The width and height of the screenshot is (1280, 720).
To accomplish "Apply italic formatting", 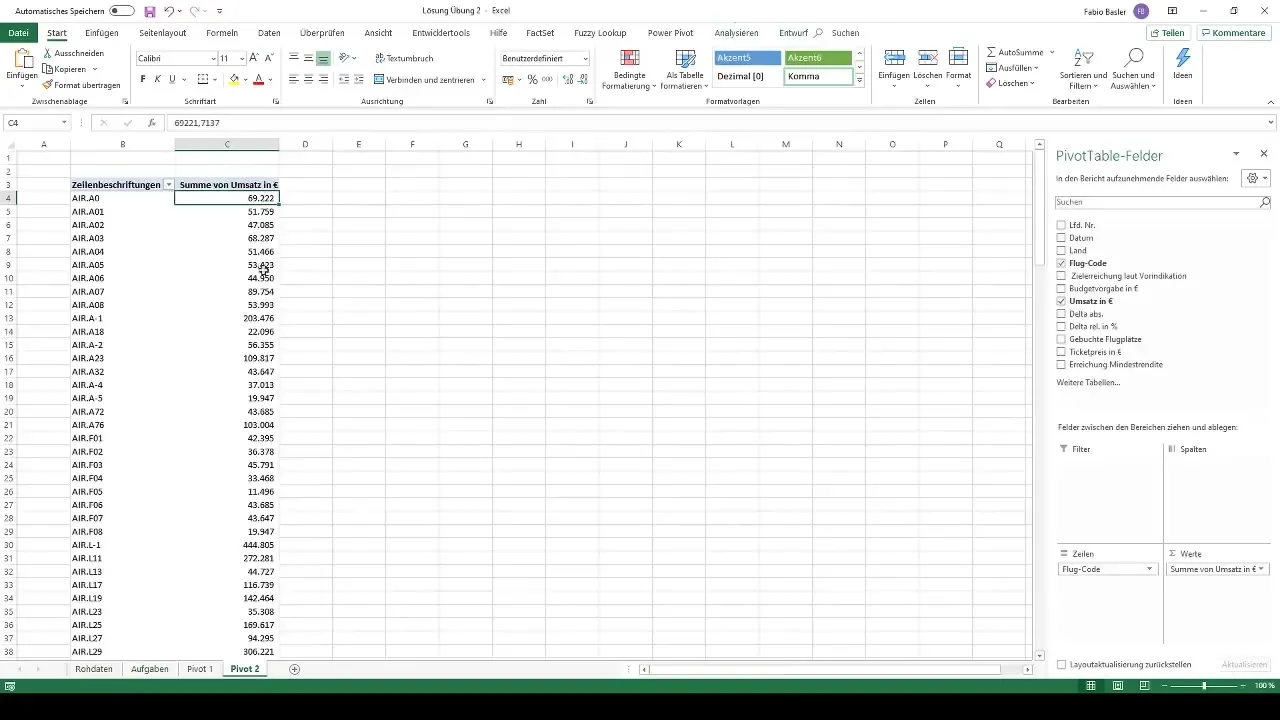I will point(157,79).
